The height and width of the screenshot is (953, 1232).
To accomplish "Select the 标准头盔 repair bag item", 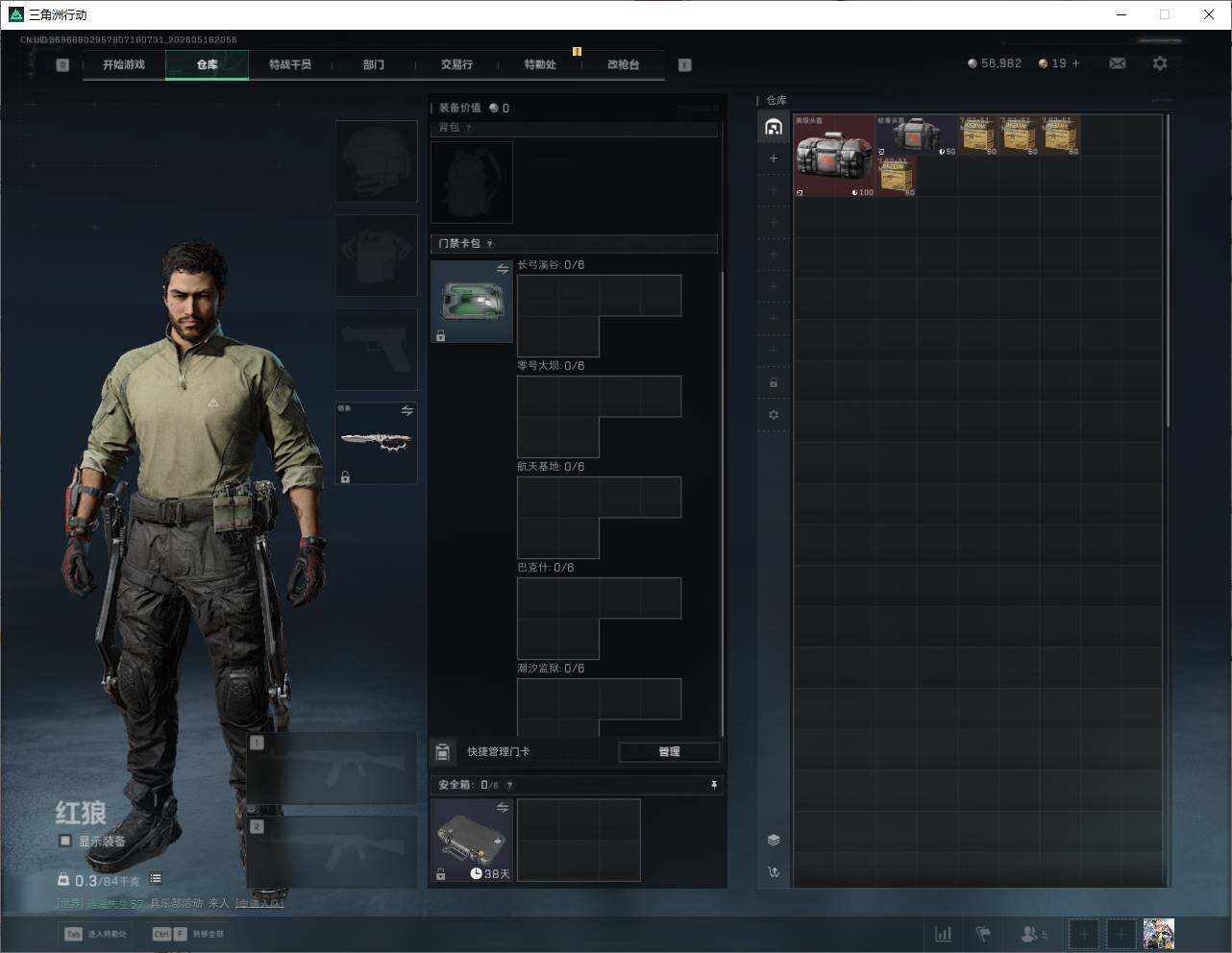I will pyautogui.click(x=917, y=136).
